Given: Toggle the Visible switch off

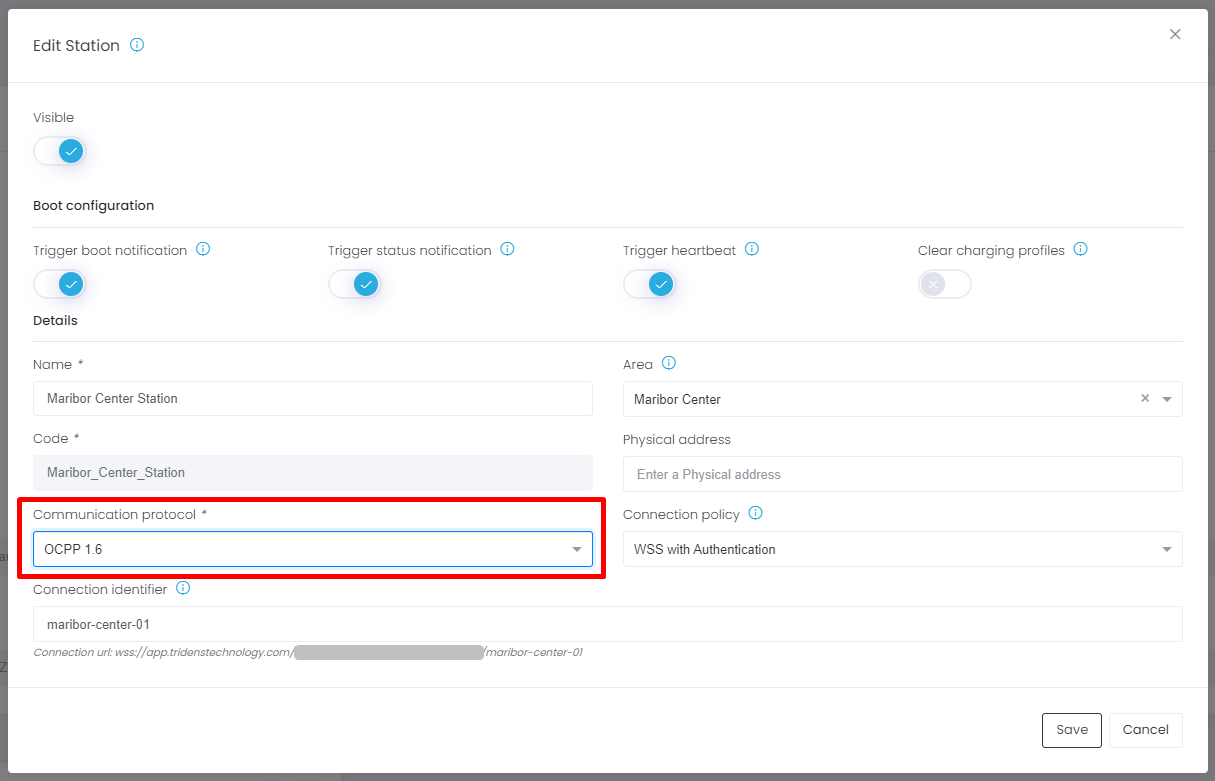Looking at the screenshot, I should pos(59,151).
